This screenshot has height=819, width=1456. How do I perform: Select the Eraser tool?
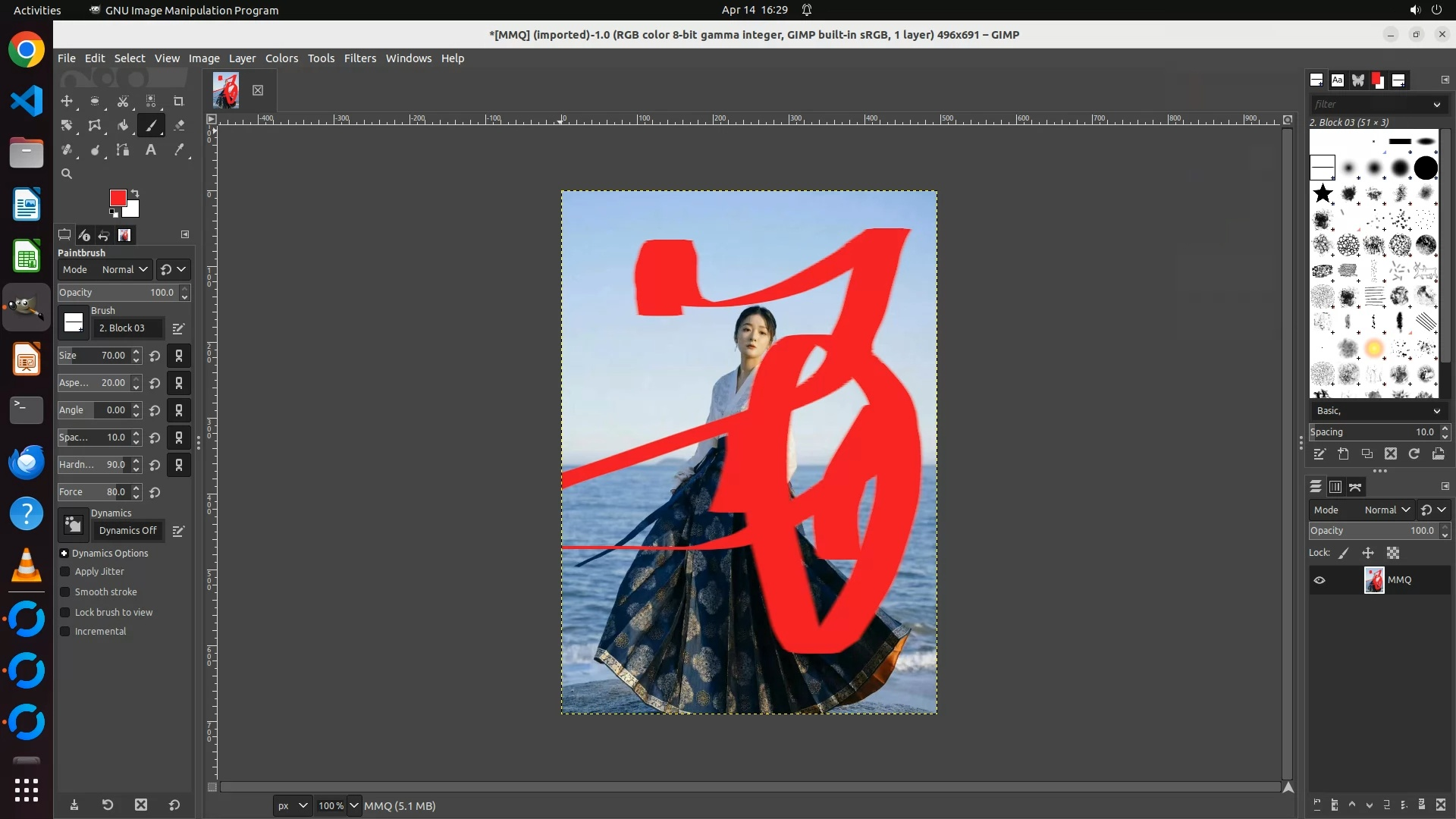[x=179, y=125]
